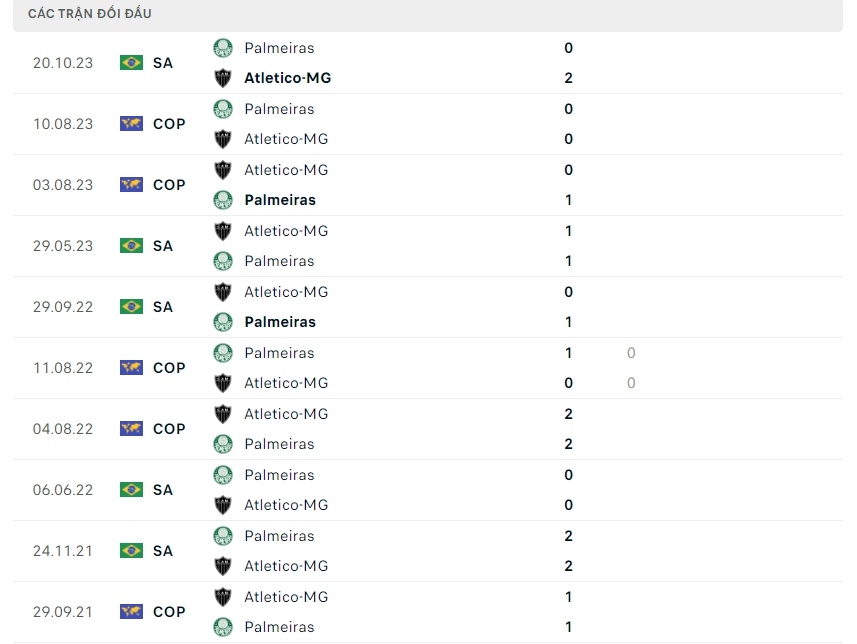Image resolution: width=857 pixels, height=644 pixels.
Task: Open Atletico-MG team link in 29.05.23 match
Action: coord(286,231)
